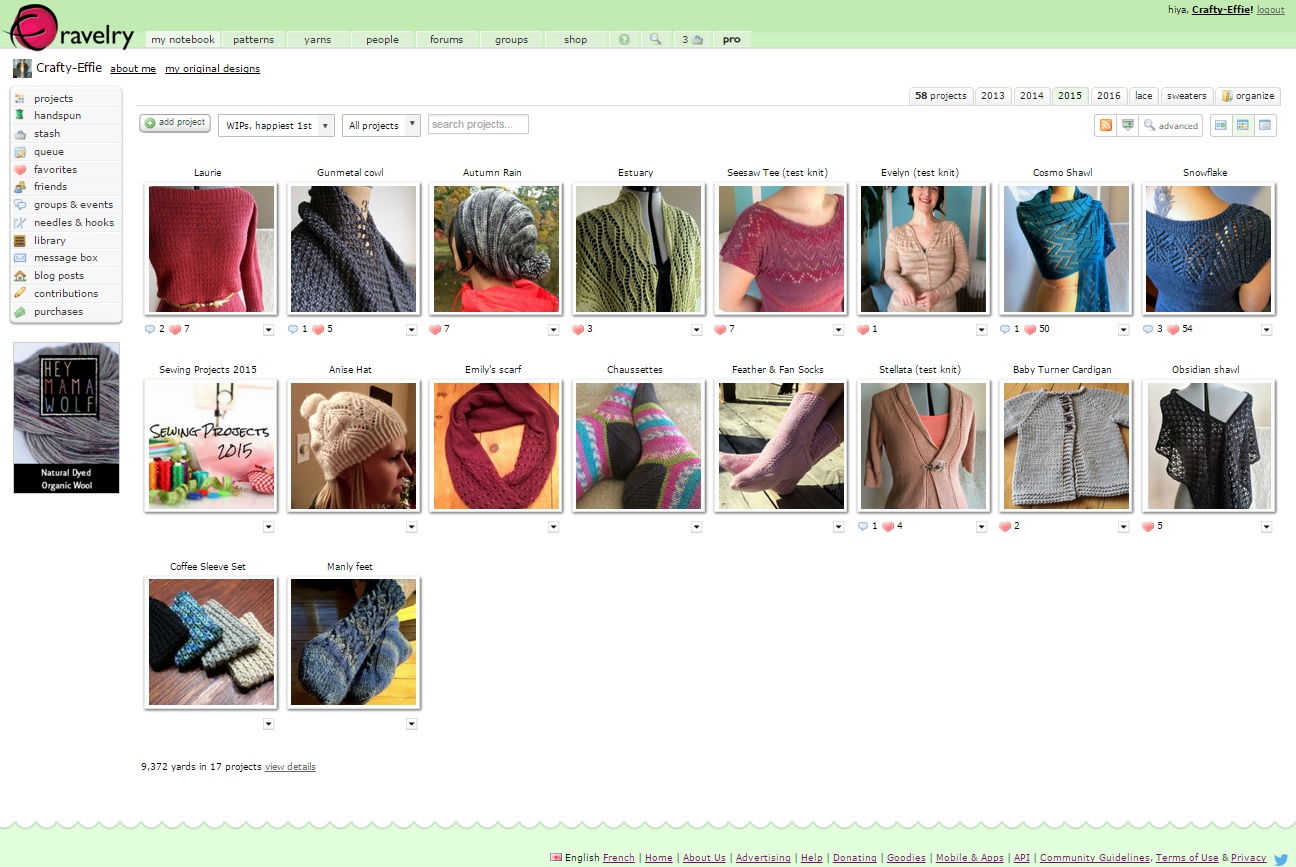
Task: Select the thumbnail grid view
Action: tap(1243, 125)
